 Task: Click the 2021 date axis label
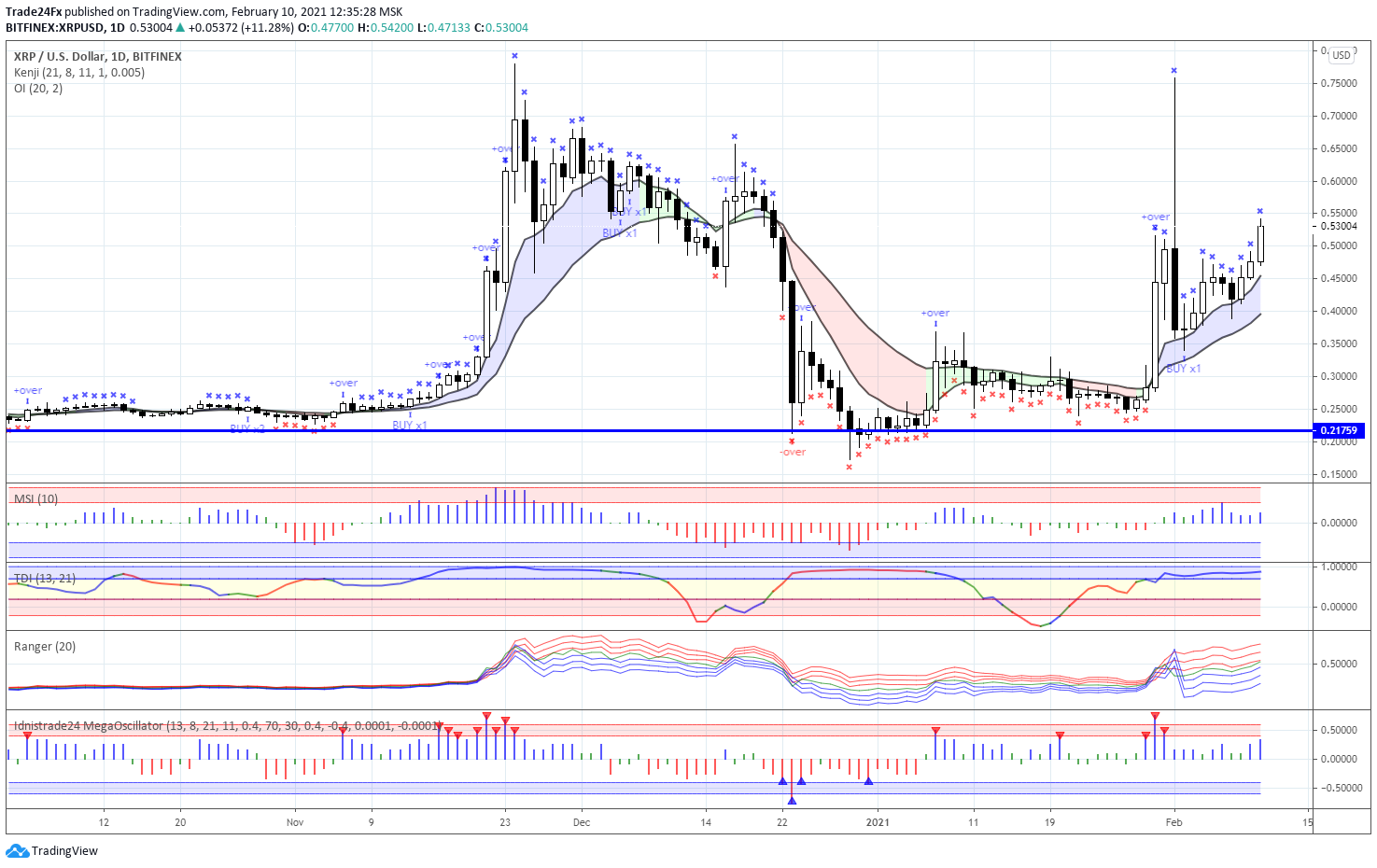coord(878,822)
